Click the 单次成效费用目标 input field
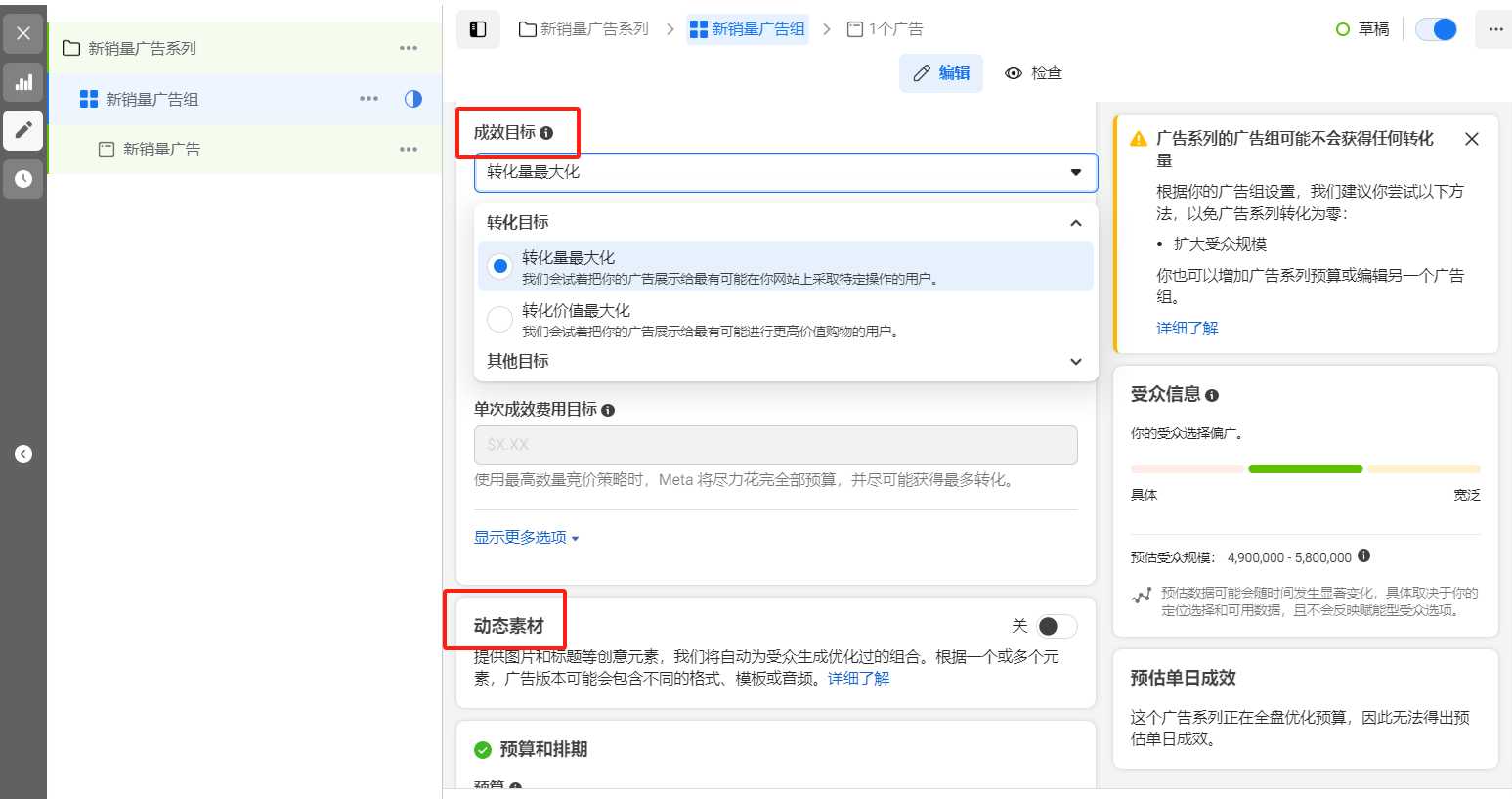The height and width of the screenshot is (799, 1512). [776, 445]
